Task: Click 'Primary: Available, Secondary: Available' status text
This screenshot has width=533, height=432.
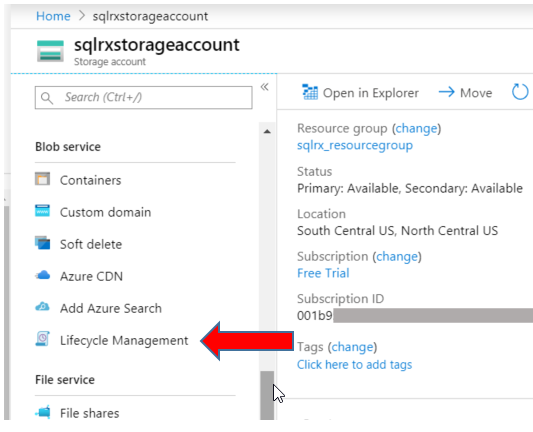Action: tap(410, 188)
